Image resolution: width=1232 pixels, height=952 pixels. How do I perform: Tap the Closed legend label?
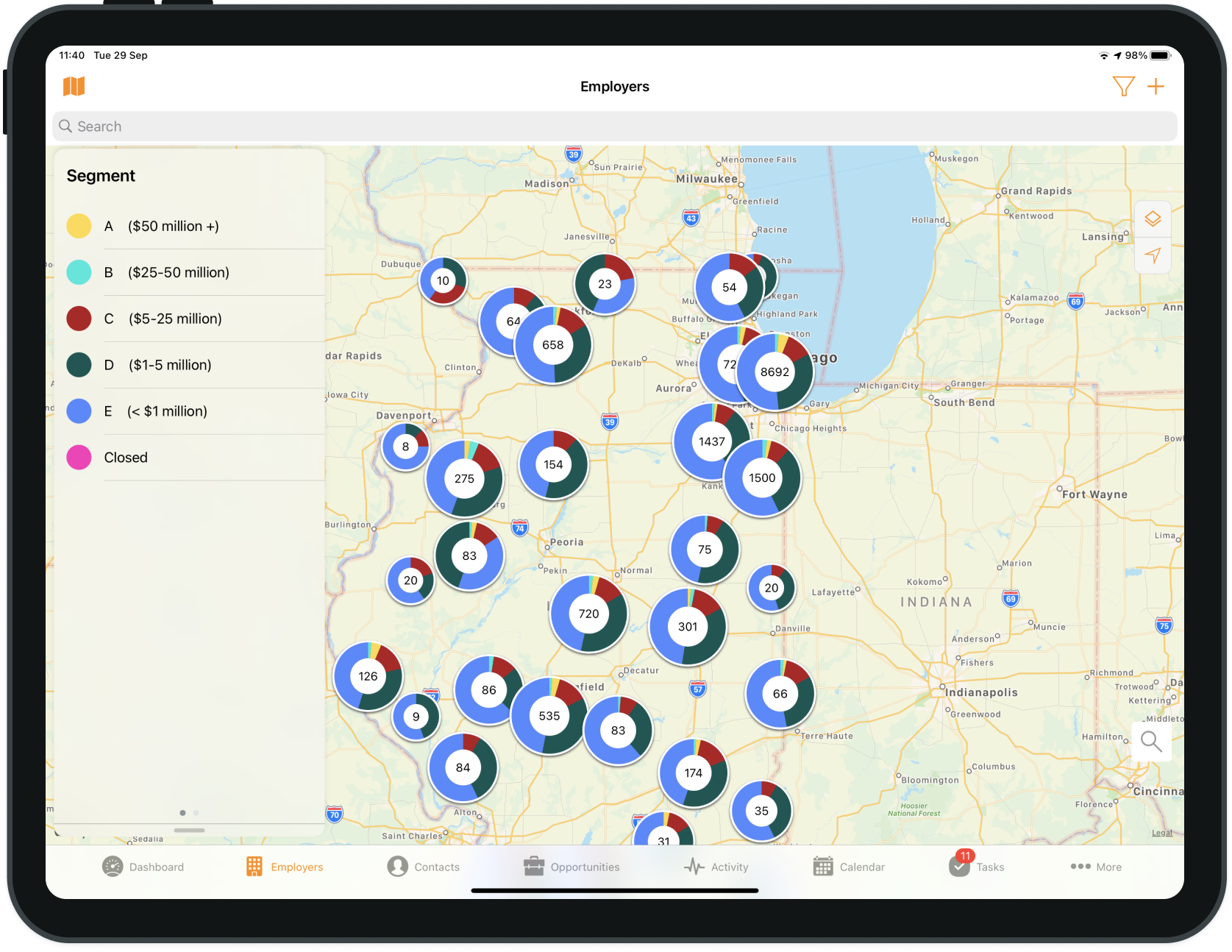pos(126,458)
